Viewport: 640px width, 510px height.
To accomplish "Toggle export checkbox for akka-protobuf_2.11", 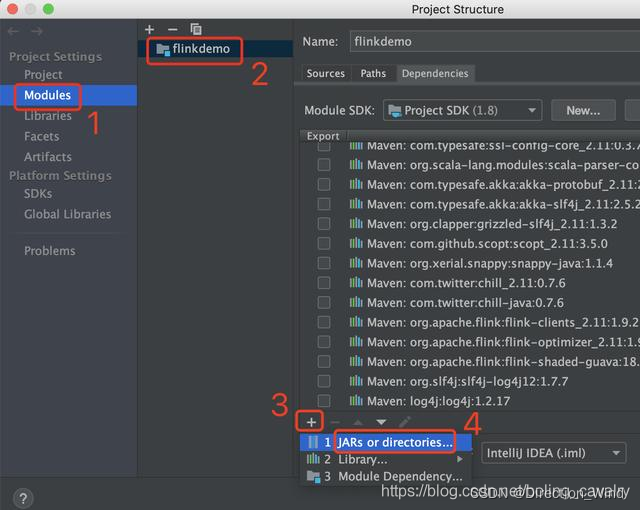I will pyautogui.click(x=324, y=184).
